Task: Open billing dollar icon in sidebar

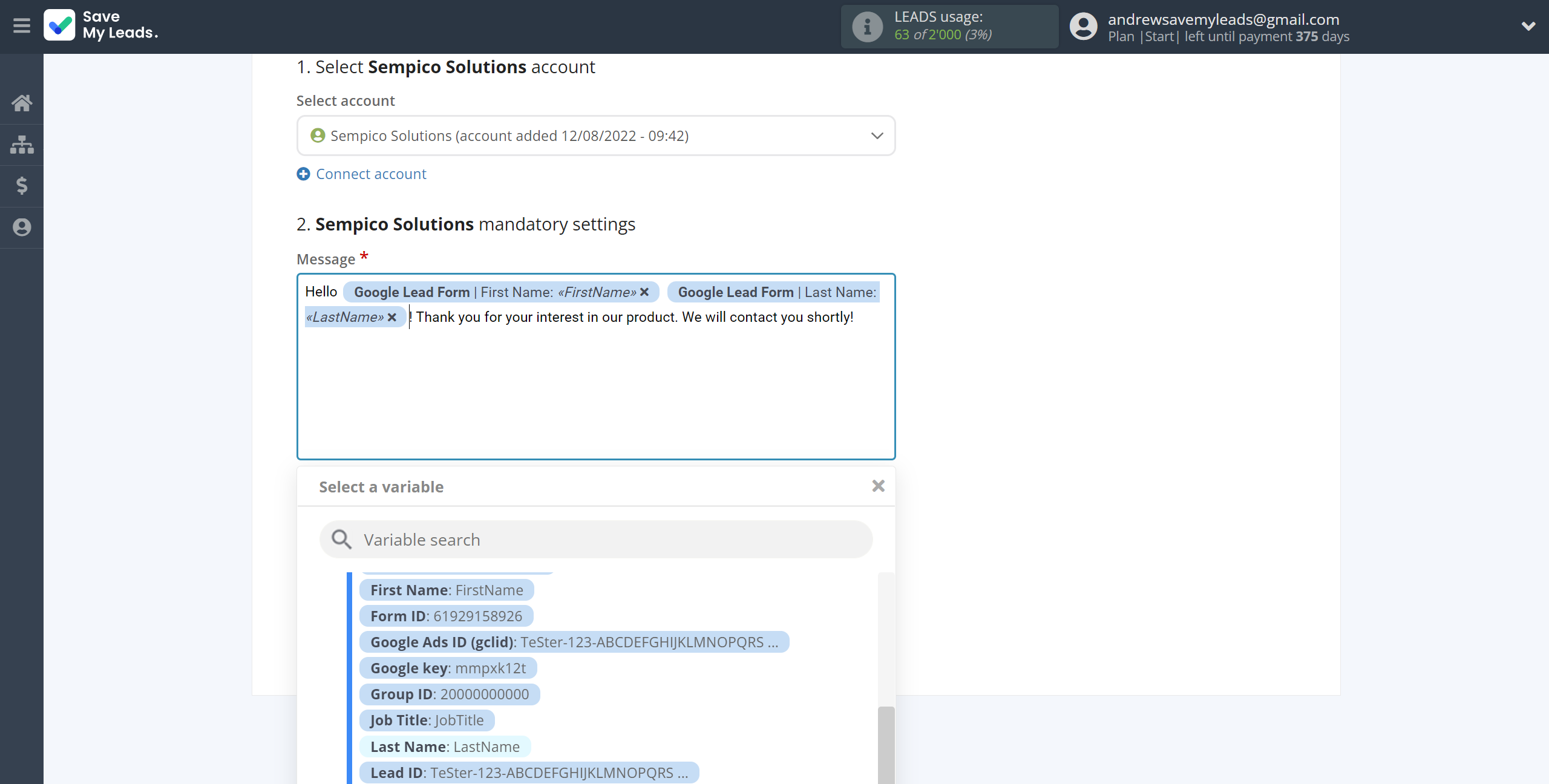Action: click(x=22, y=186)
